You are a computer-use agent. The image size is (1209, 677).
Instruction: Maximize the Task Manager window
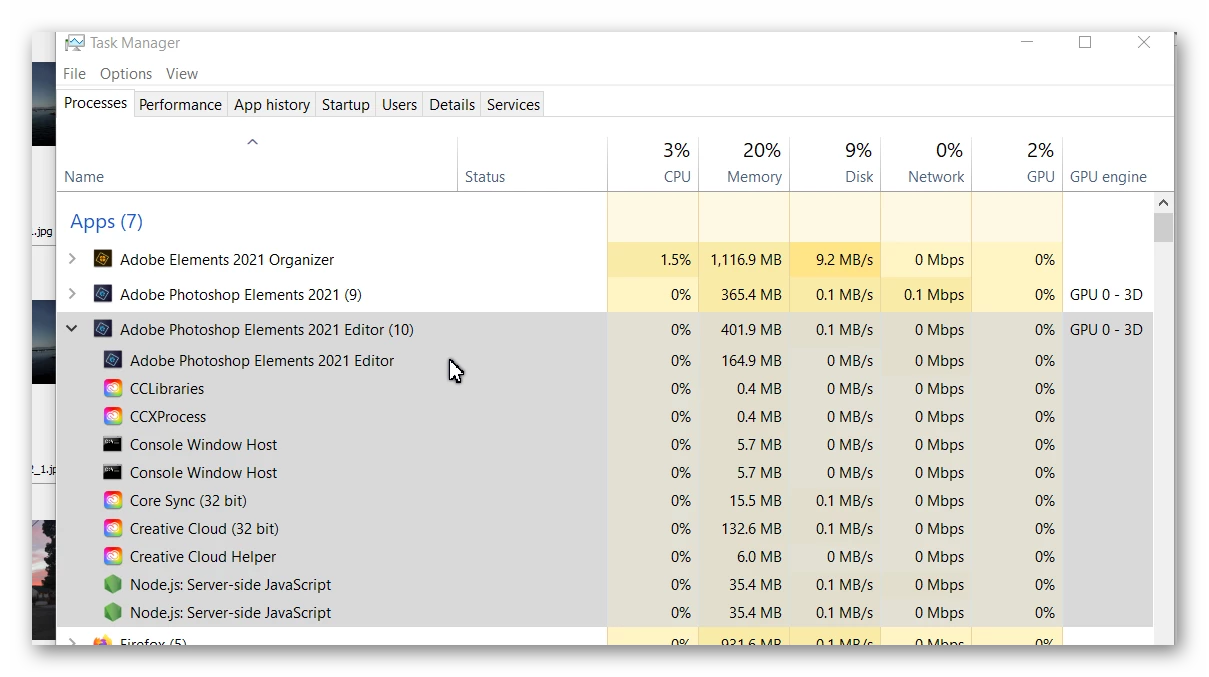tap(1085, 43)
